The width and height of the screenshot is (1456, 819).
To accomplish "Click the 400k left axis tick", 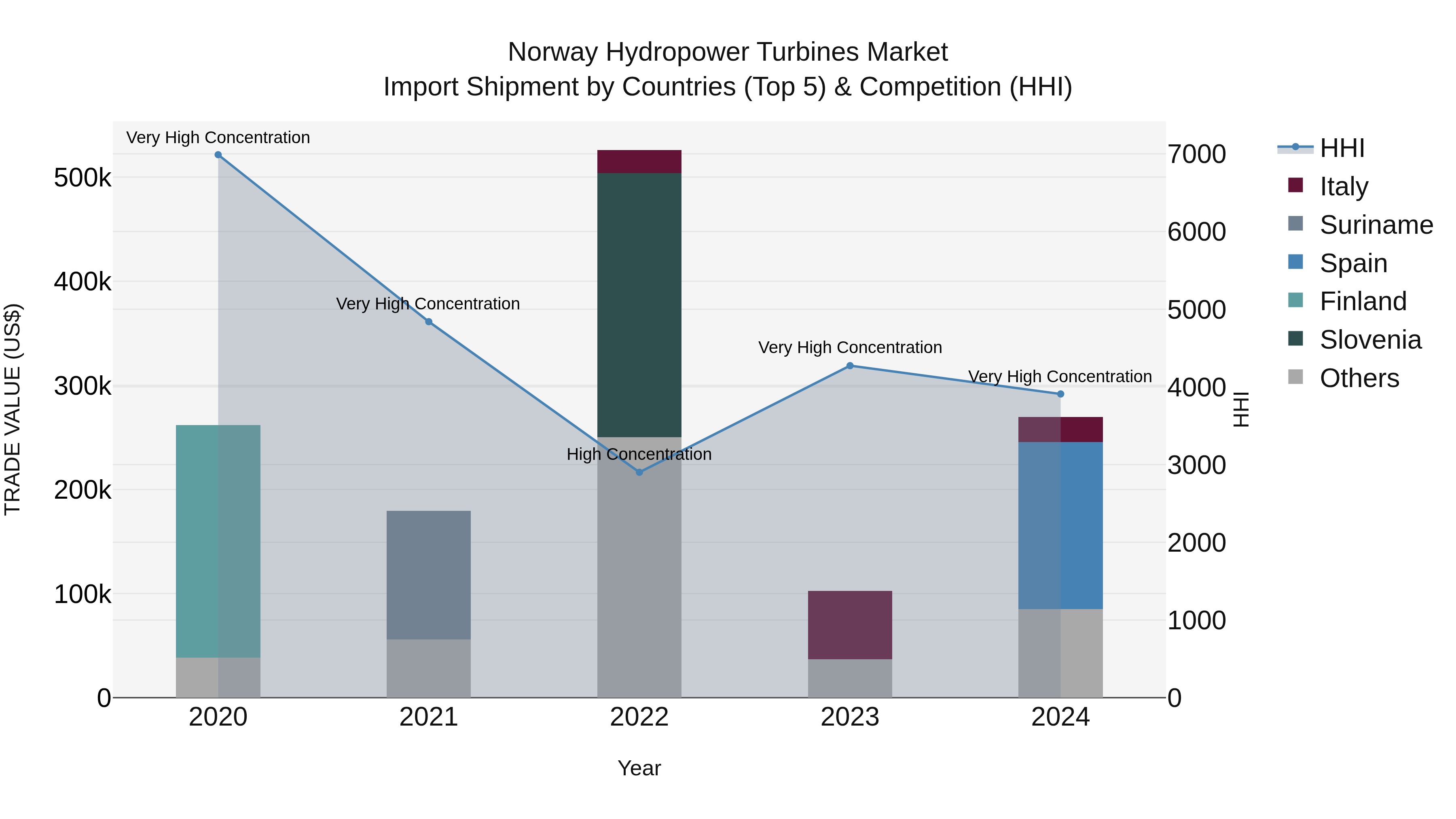I will 83,281.
